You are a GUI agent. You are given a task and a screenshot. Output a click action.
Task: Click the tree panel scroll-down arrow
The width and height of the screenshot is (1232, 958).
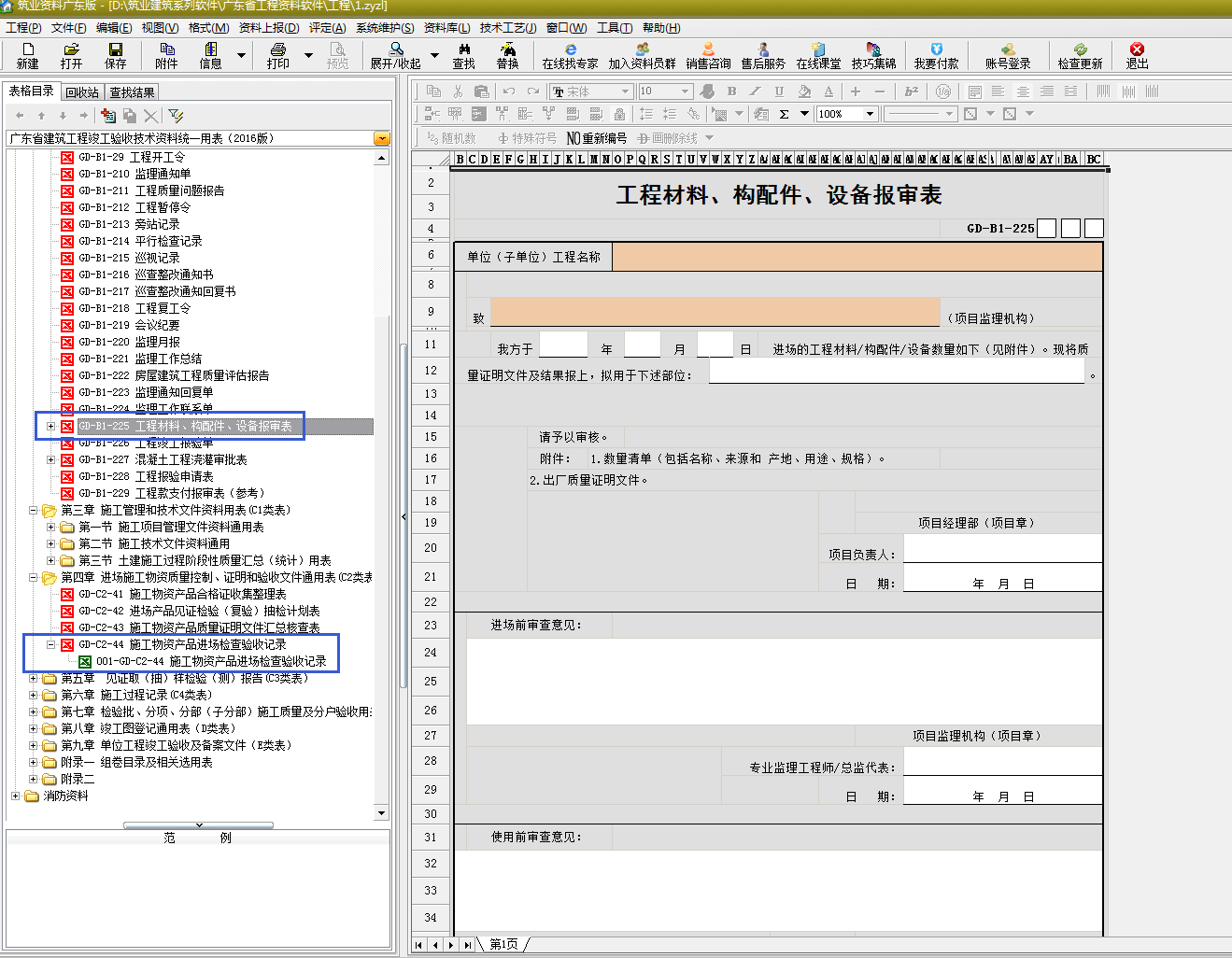point(381,813)
